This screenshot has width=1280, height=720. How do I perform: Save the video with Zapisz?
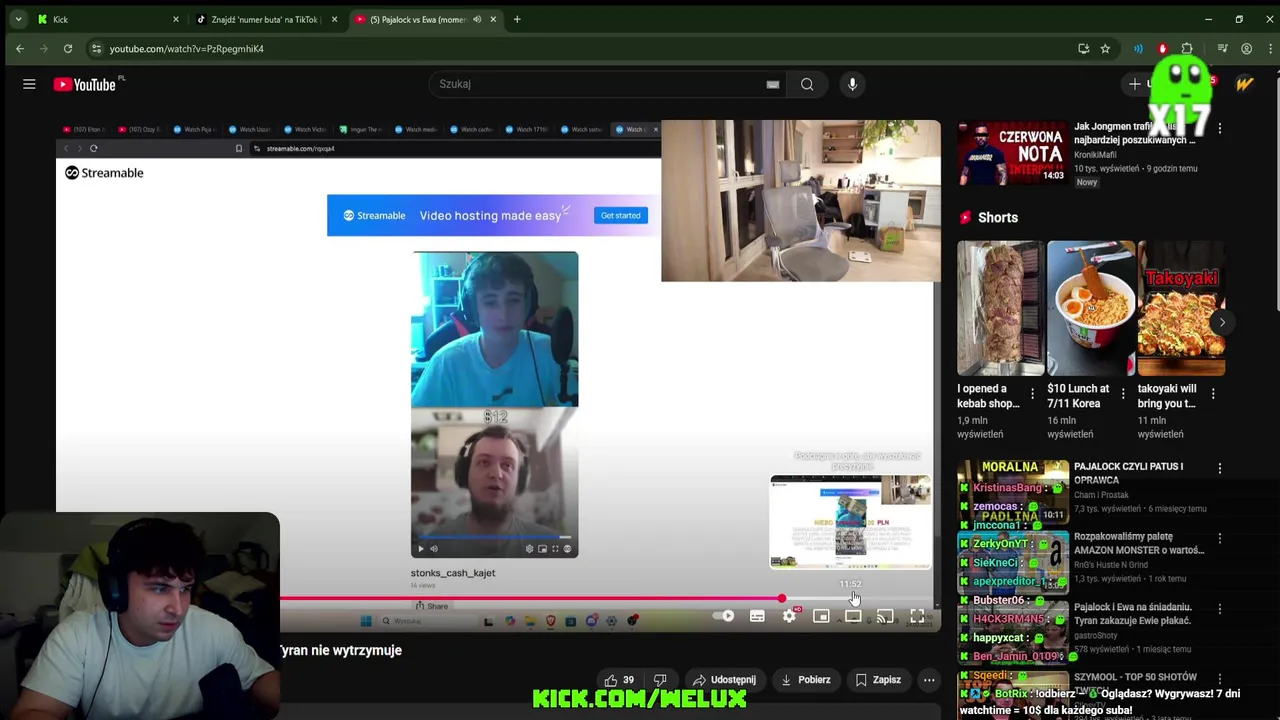coord(877,680)
